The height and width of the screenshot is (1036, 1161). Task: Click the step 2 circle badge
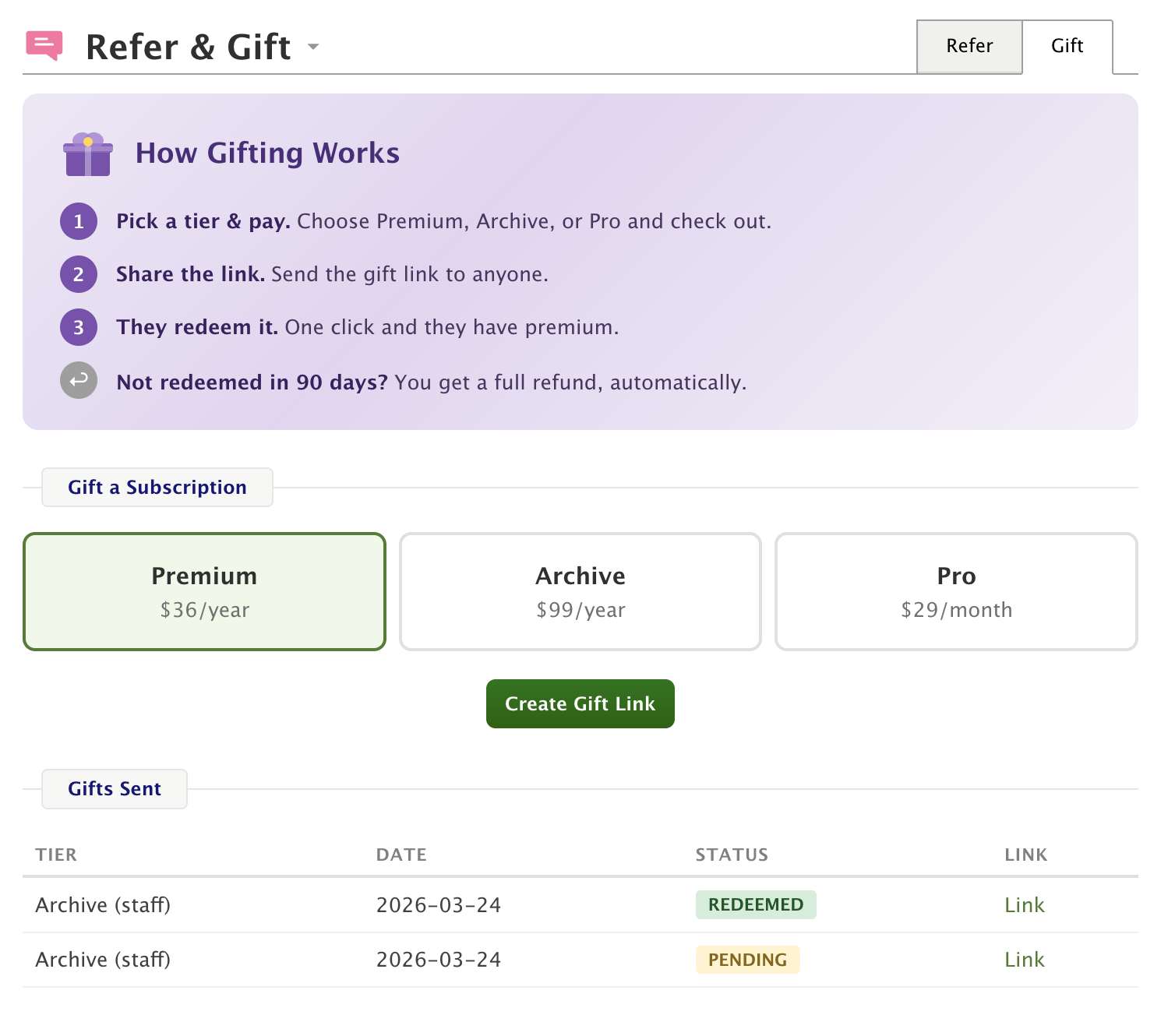(79, 274)
